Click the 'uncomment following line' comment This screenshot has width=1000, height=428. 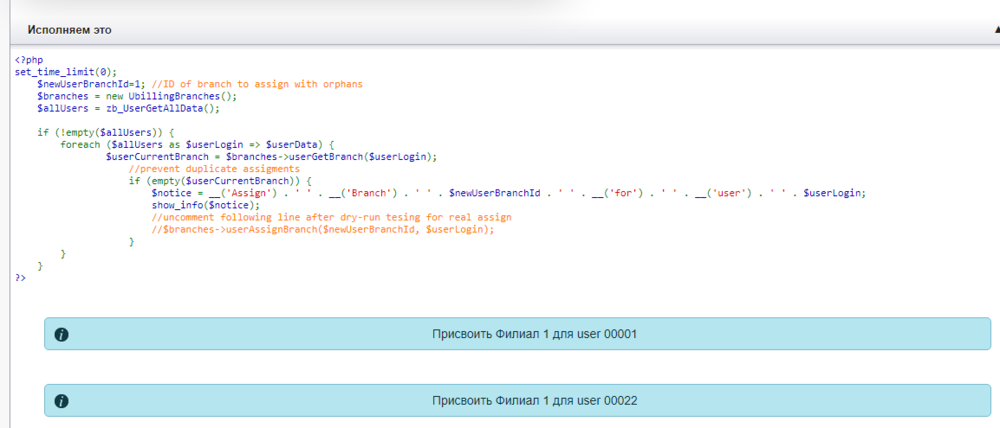tap(331, 217)
